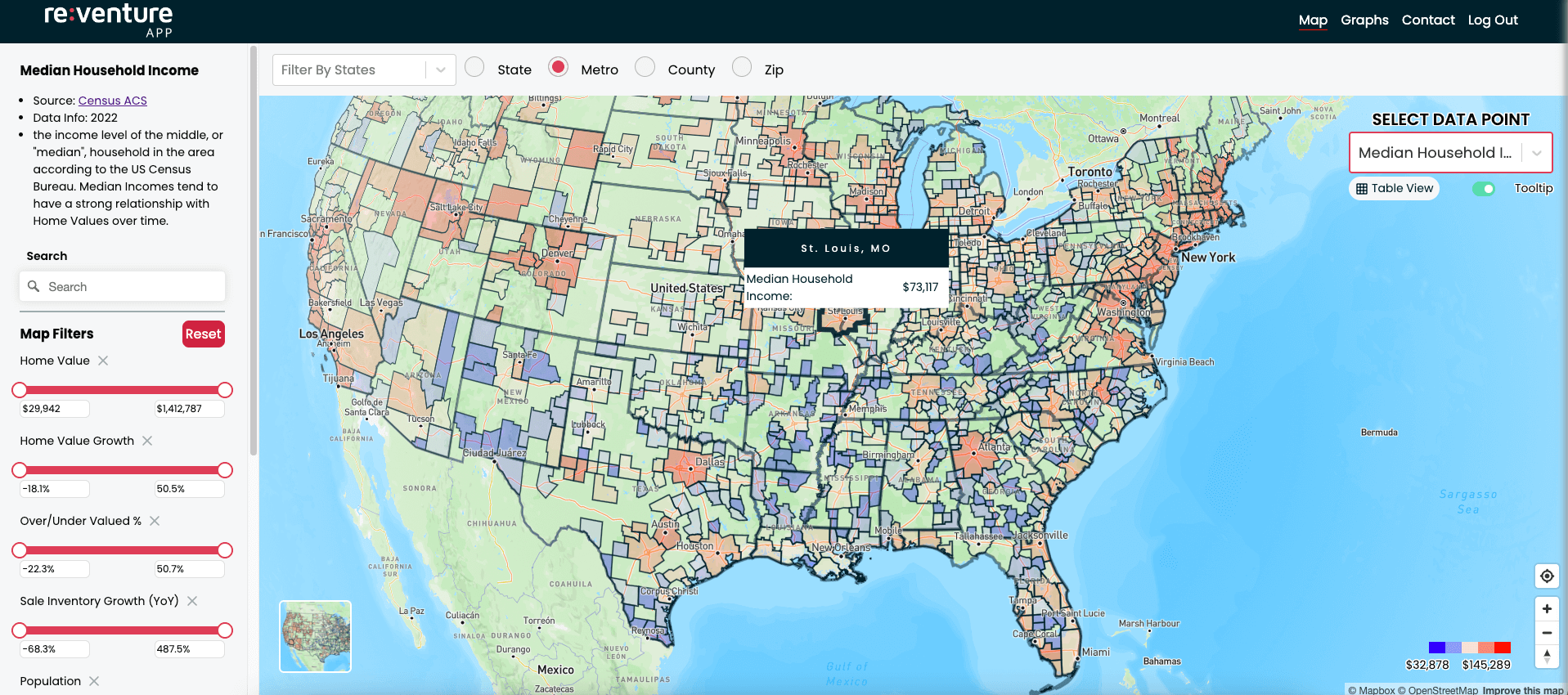Click the blue legend color swatch
This screenshot has height=695, width=1568.
[x=1436, y=648]
